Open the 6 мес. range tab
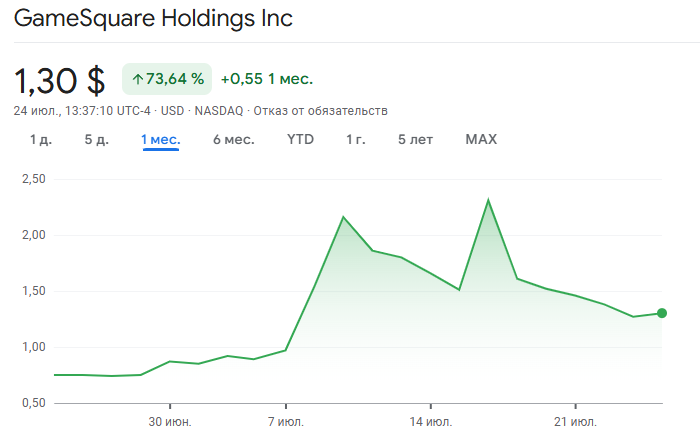 click(233, 139)
